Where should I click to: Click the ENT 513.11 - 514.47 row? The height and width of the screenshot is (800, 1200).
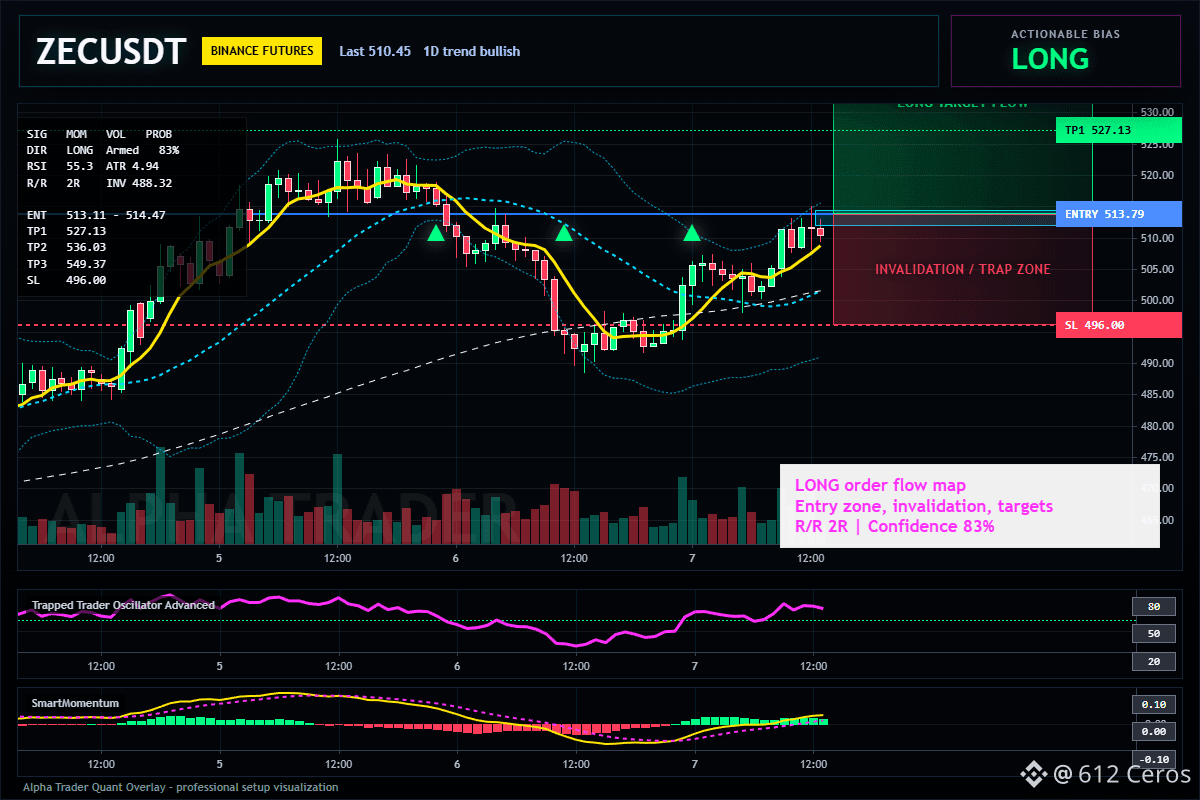(96, 215)
